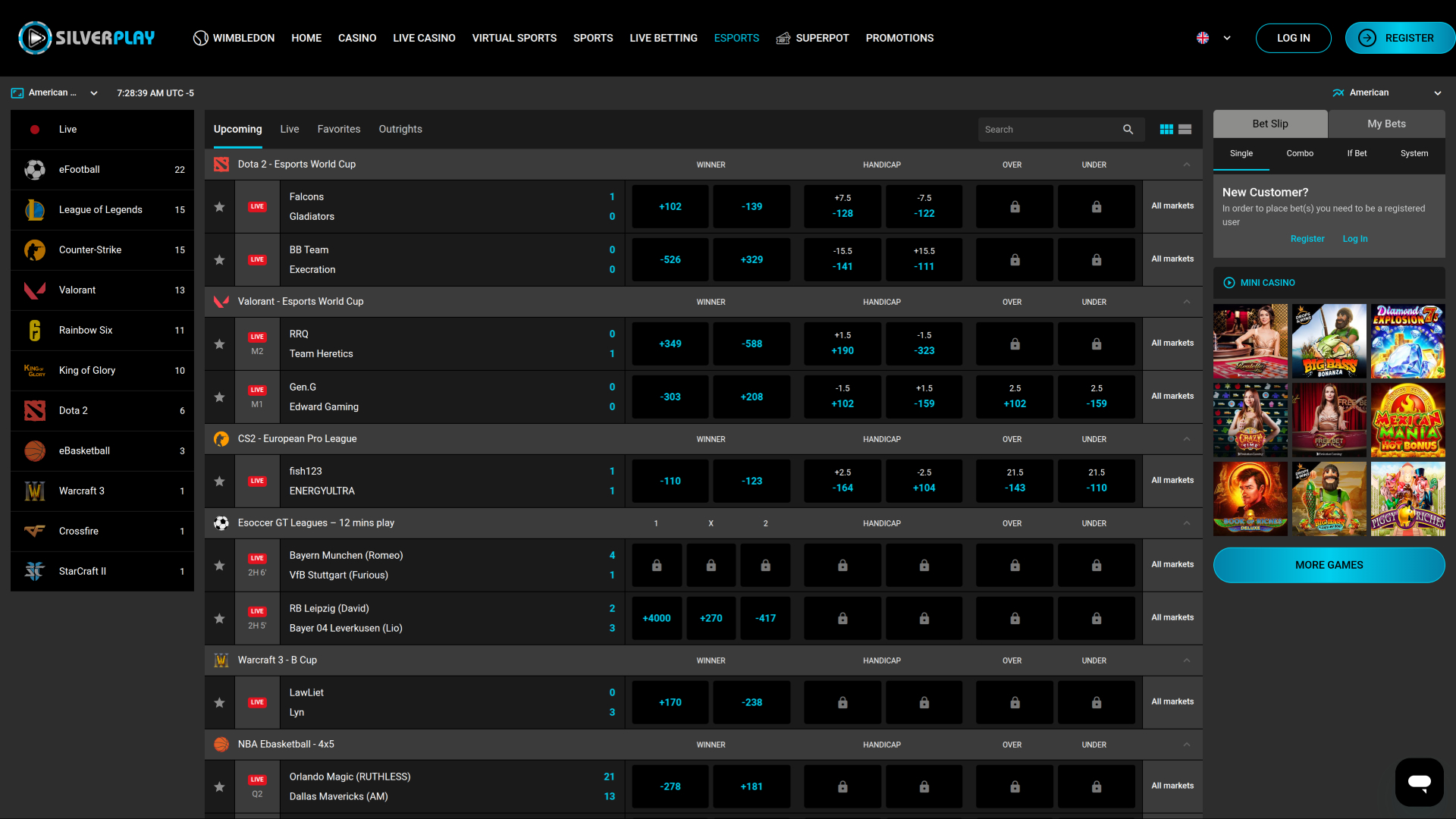This screenshot has height=819, width=1456.
Task: Select Falcons winner odds +102
Action: point(670,206)
